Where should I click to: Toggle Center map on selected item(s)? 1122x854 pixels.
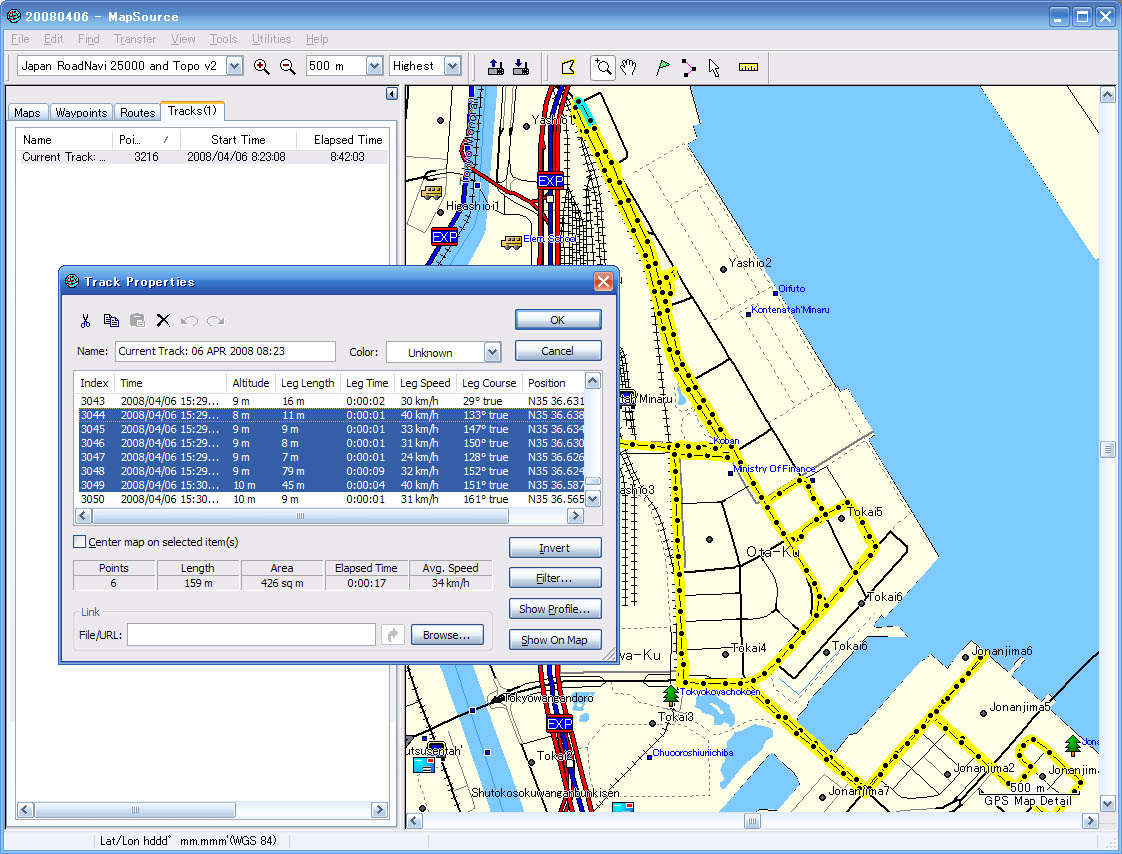(79, 542)
